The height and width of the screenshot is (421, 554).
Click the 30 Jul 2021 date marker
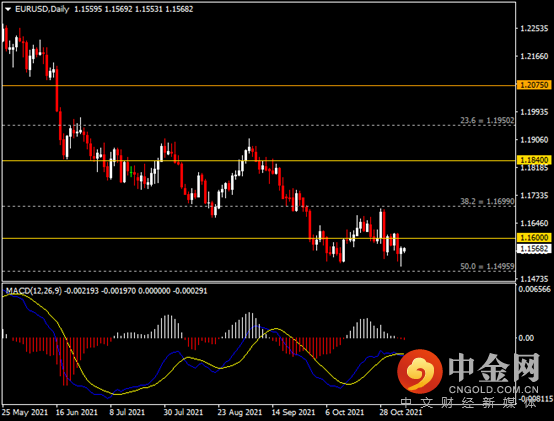183,412
